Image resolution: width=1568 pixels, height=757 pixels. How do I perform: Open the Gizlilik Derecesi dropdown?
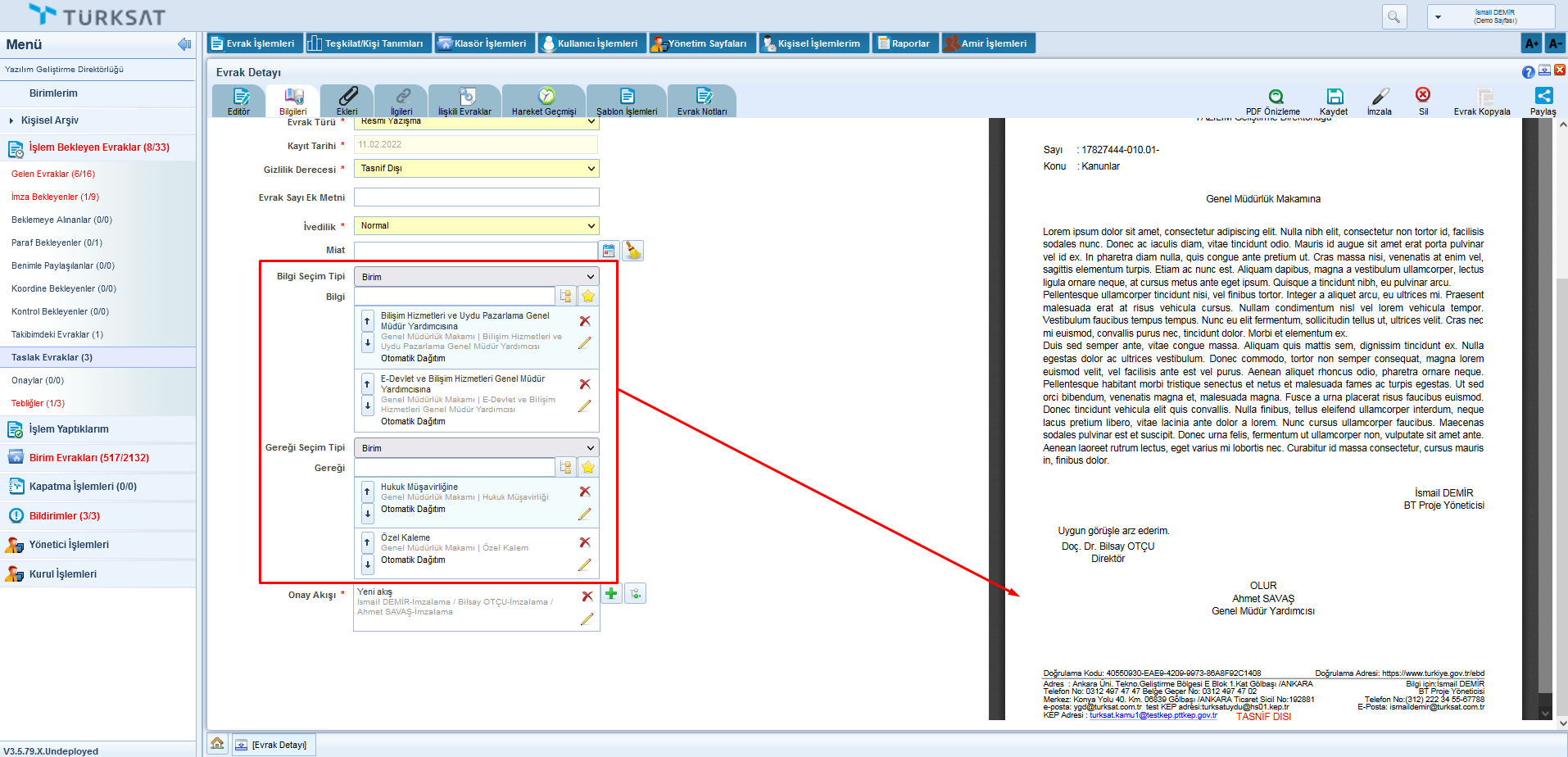pos(476,169)
